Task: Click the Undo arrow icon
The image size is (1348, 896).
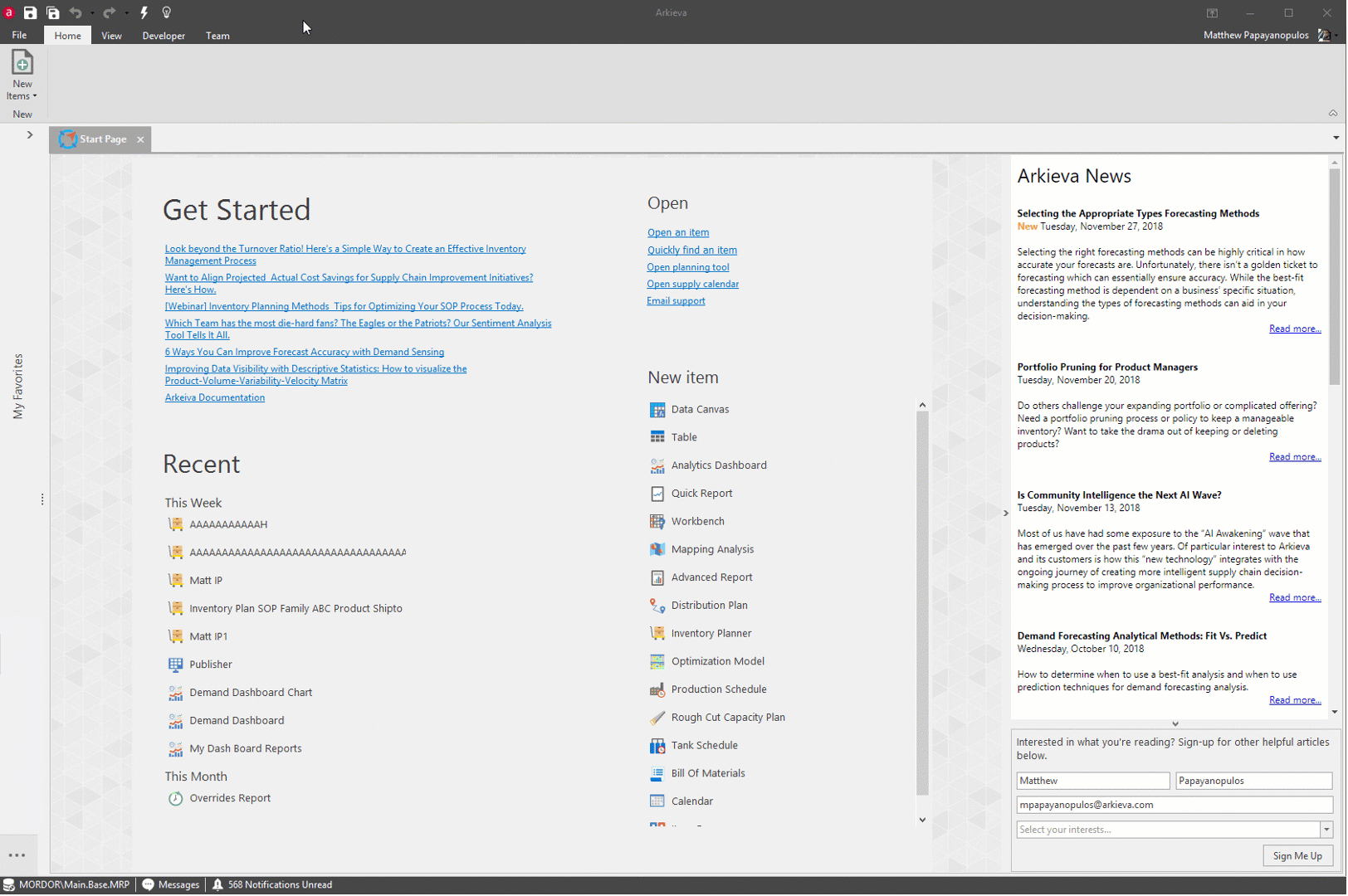Action: point(76,12)
